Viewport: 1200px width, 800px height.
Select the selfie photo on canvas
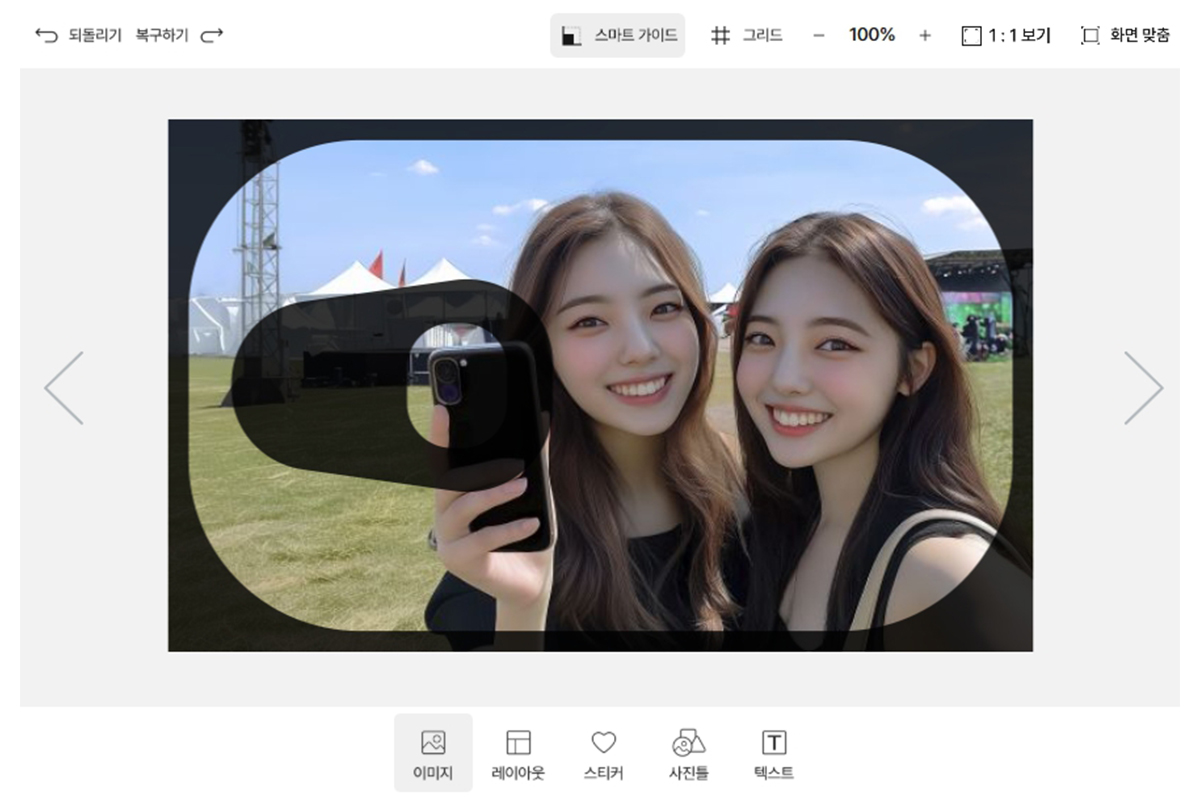pos(600,386)
